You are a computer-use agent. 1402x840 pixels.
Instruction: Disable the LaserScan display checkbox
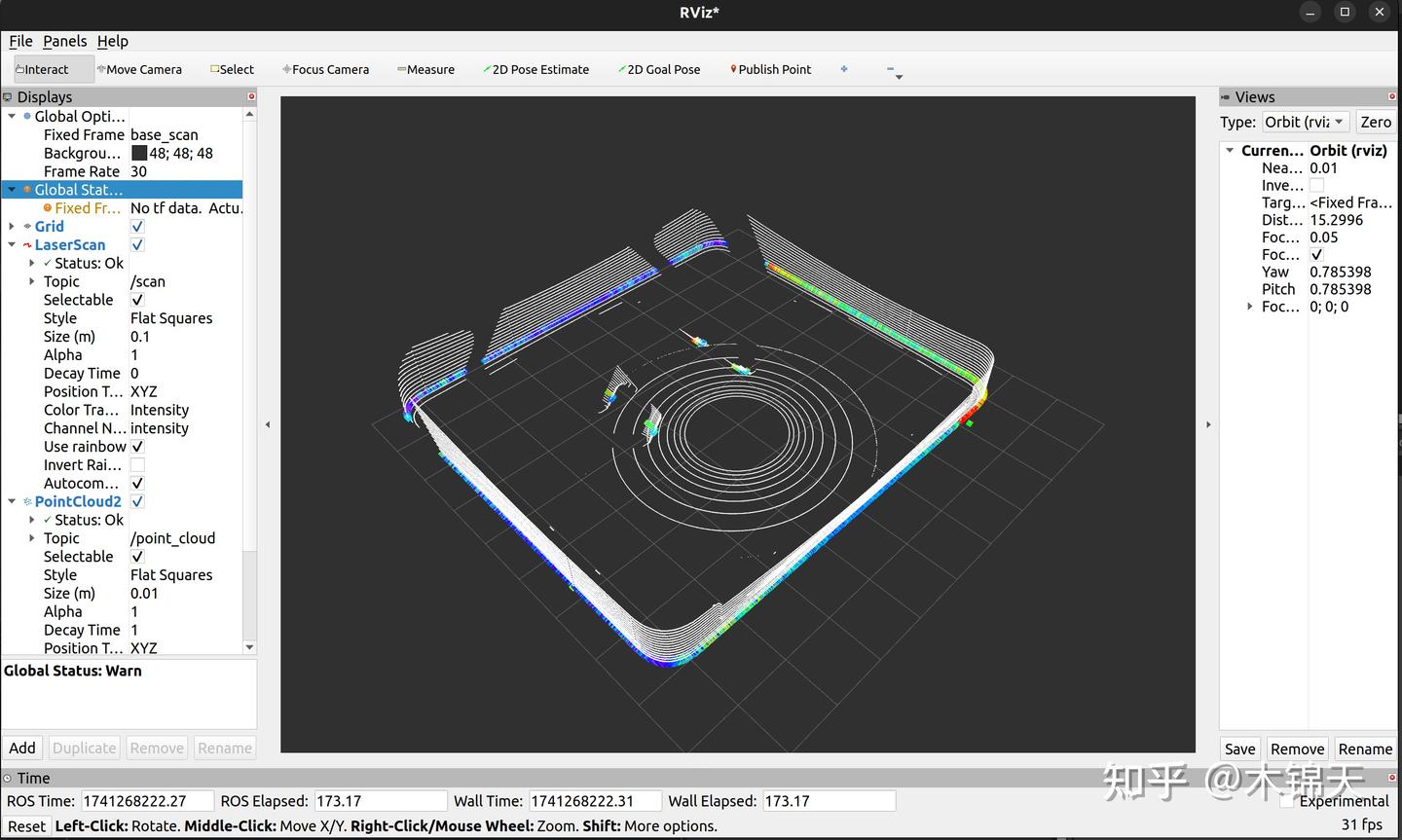(137, 245)
